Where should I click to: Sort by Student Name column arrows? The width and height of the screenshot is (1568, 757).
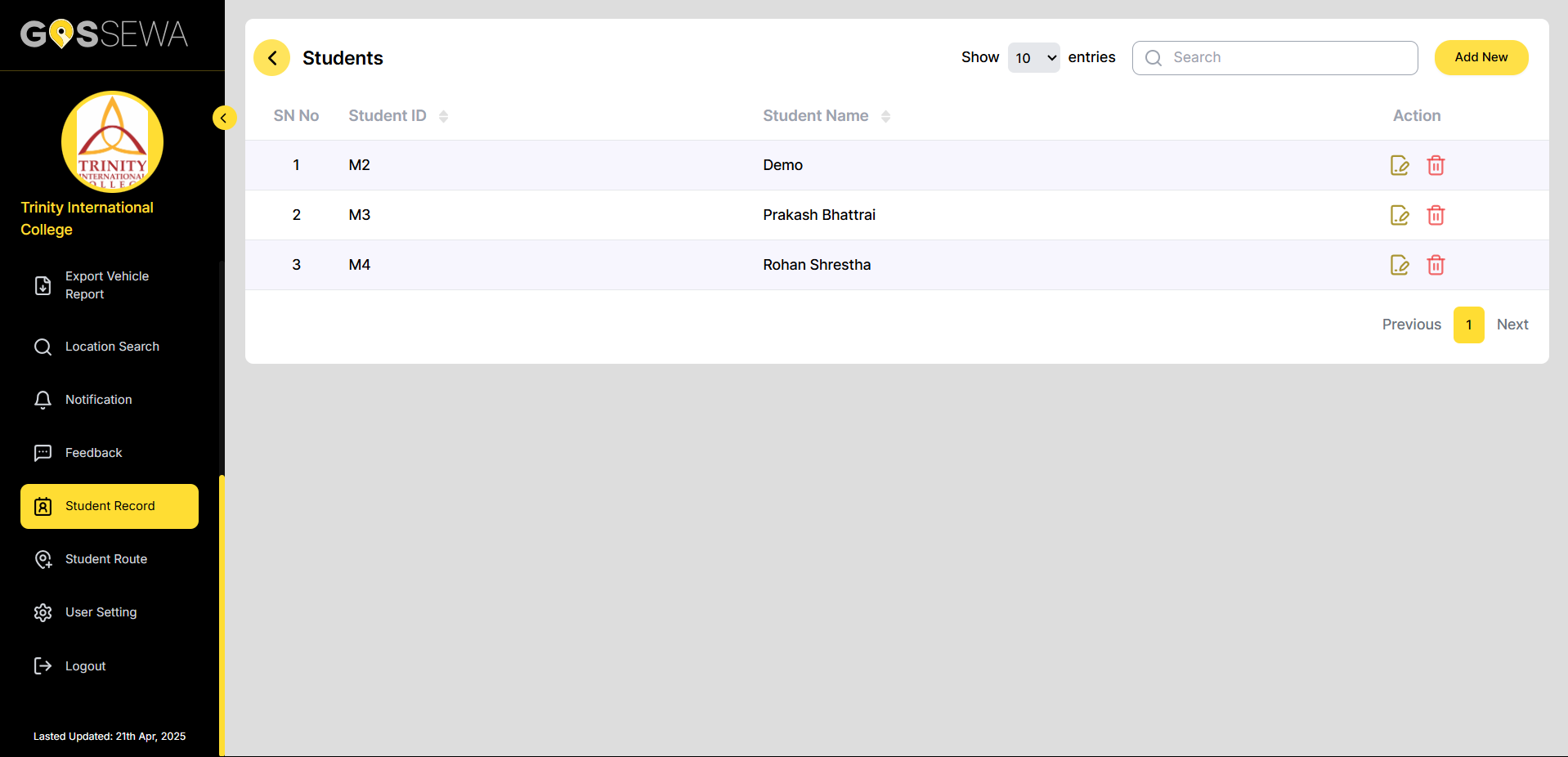[x=885, y=116]
